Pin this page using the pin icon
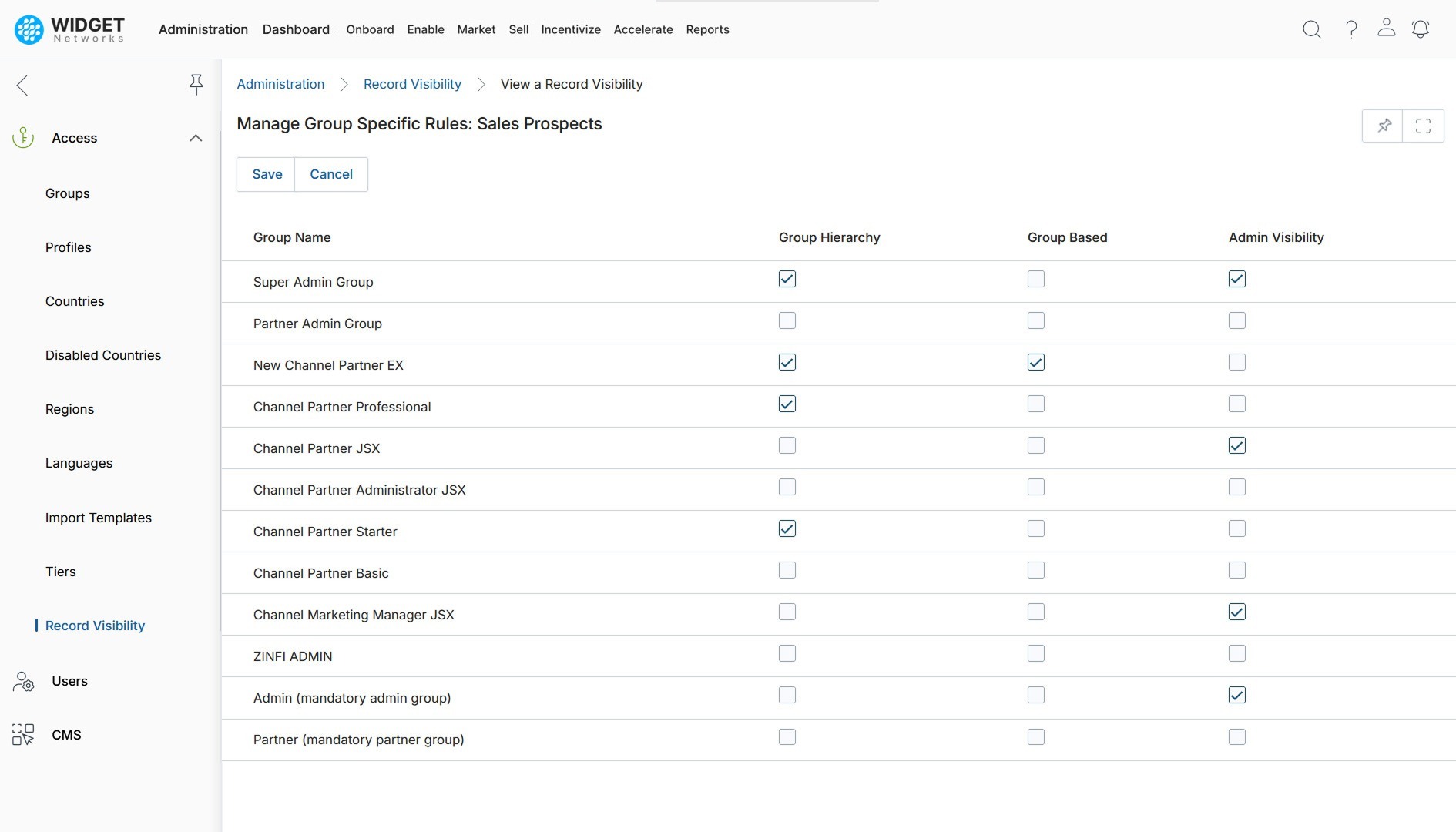The height and width of the screenshot is (832, 1456). 1384,126
